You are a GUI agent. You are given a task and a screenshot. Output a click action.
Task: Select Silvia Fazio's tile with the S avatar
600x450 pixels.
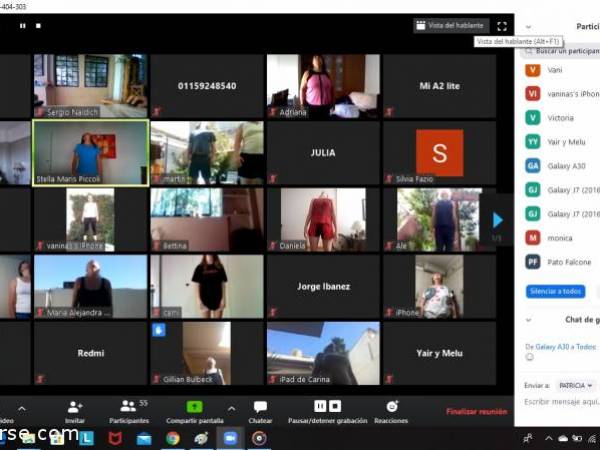point(439,153)
